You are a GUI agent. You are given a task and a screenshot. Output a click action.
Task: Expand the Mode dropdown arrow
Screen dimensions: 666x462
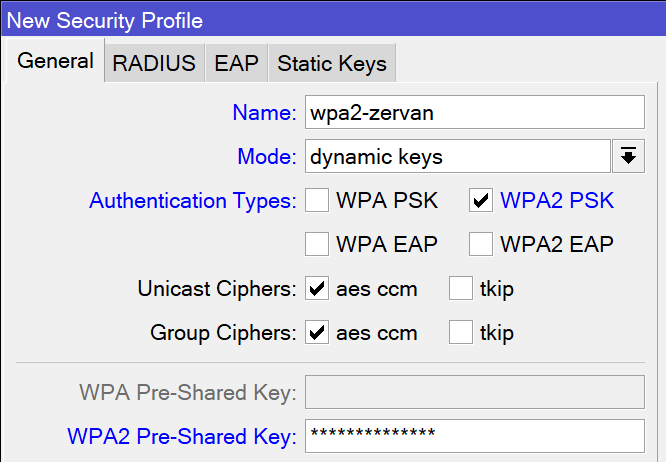[629, 156]
